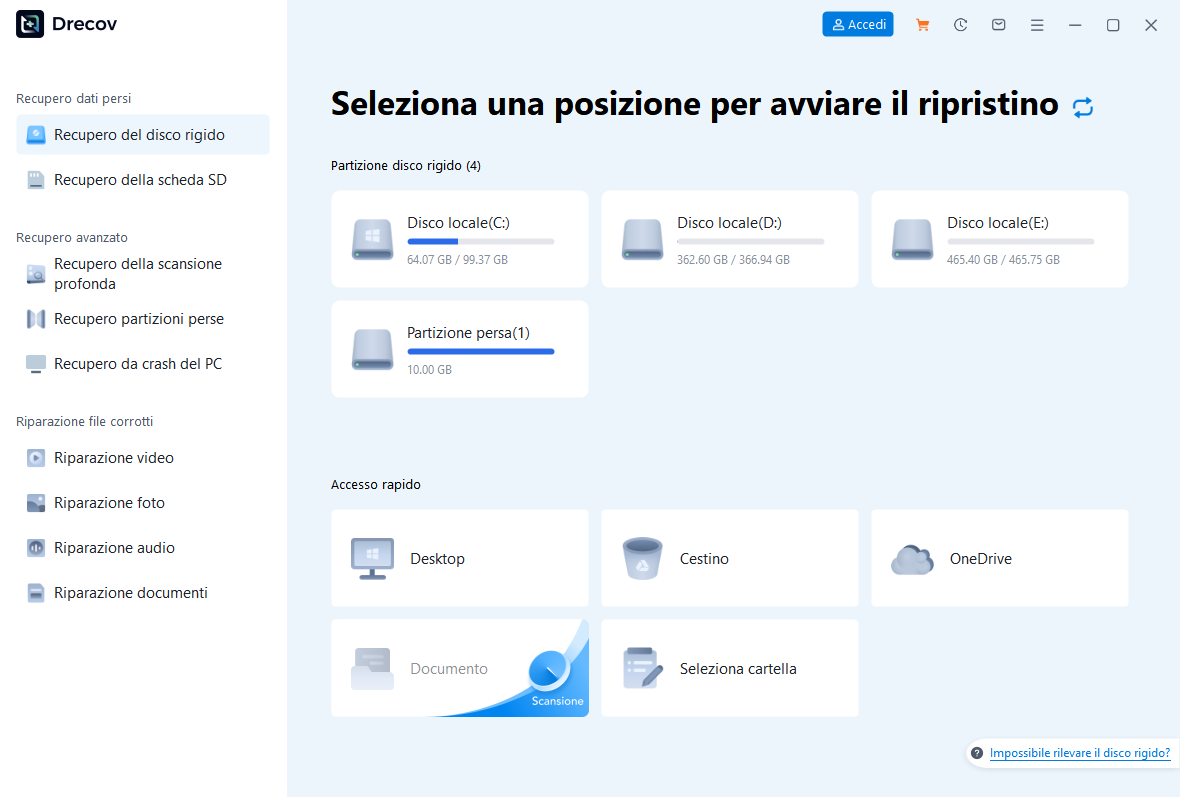This screenshot has height=797, width=1180.
Task: Click the refresh icon beside the heading
Action: pyautogui.click(x=1082, y=108)
